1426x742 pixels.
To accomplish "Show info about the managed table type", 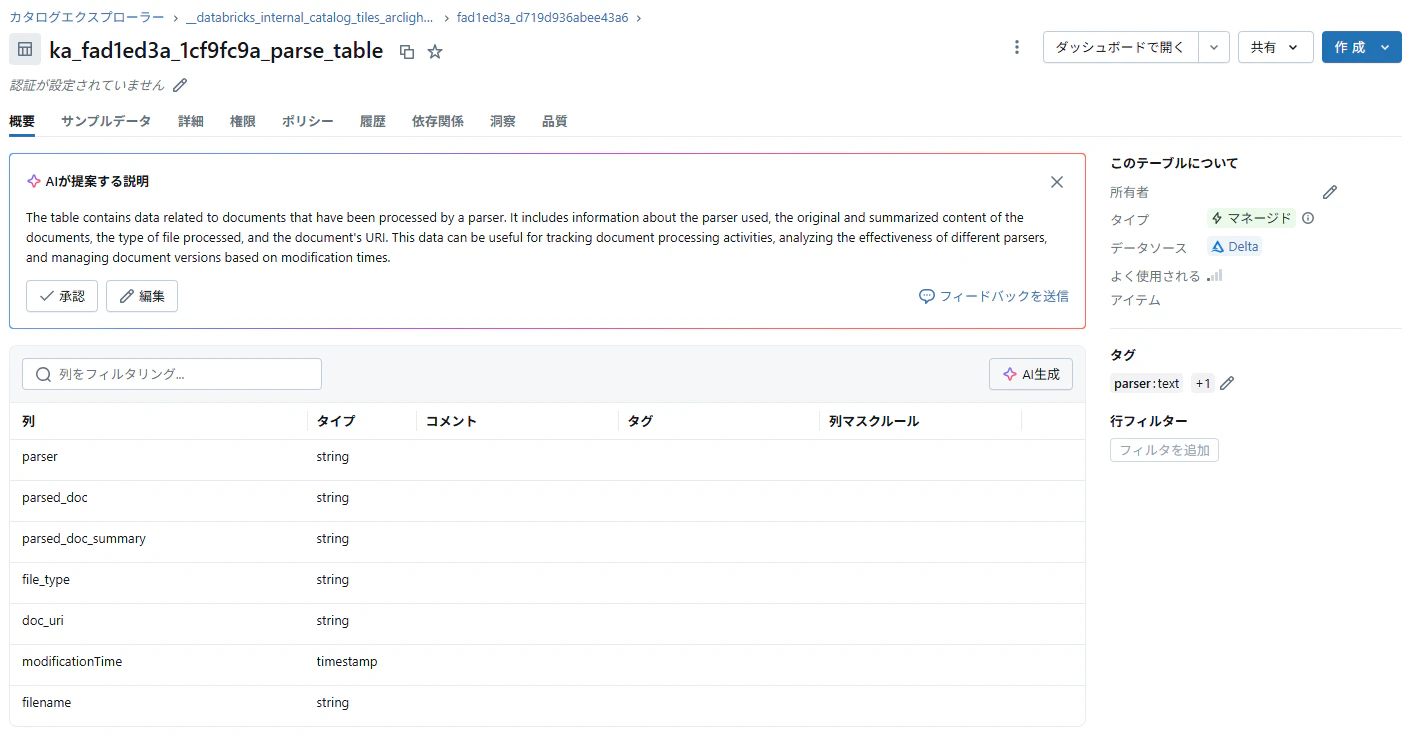I will 1308,218.
